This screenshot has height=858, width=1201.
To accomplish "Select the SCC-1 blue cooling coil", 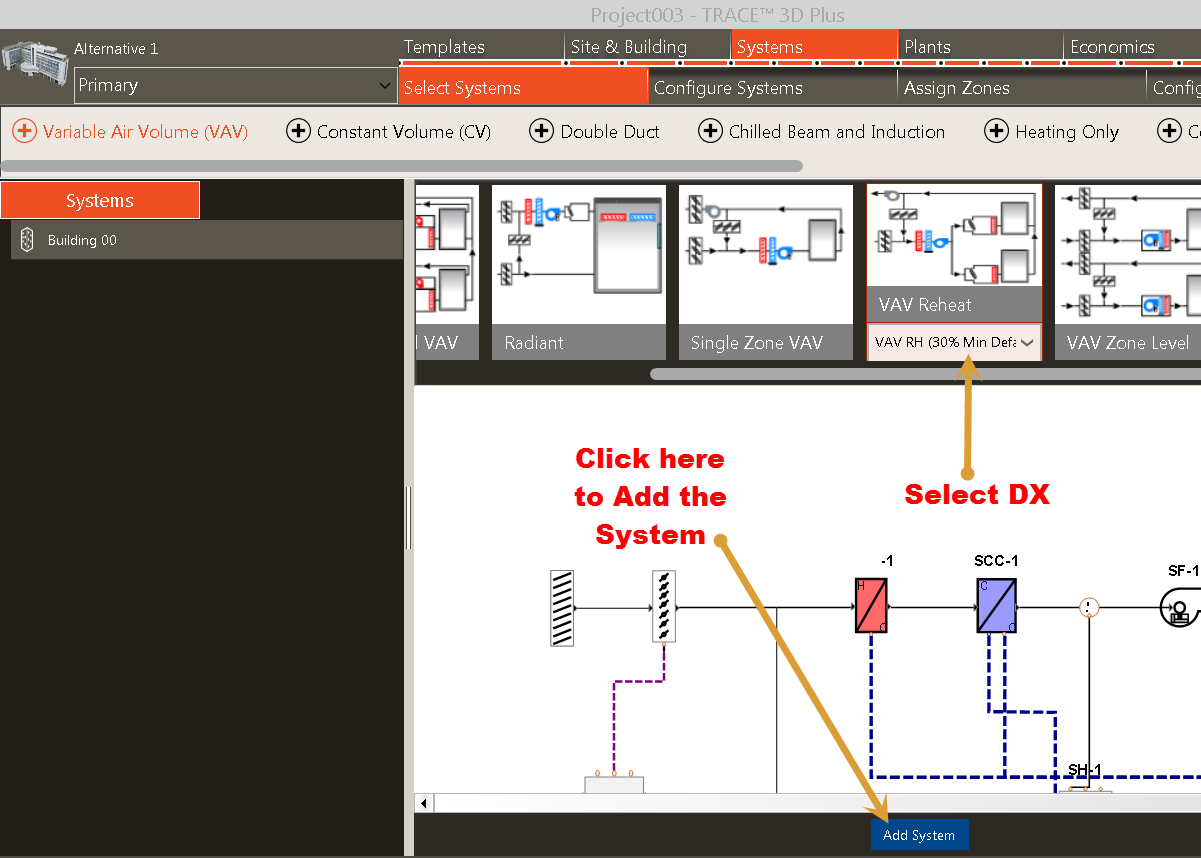I will click(x=996, y=605).
